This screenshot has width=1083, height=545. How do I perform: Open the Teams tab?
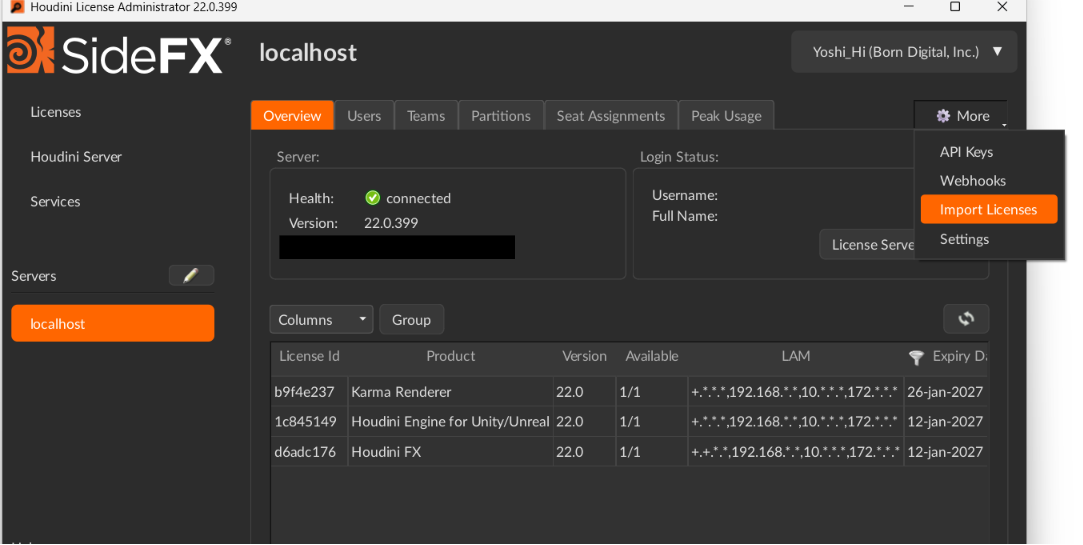coord(426,116)
